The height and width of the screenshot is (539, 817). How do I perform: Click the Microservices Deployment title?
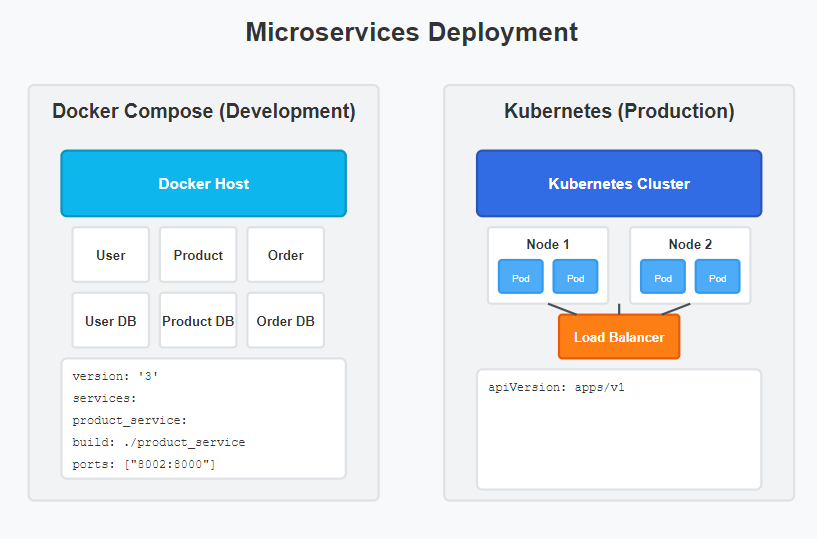tap(412, 32)
